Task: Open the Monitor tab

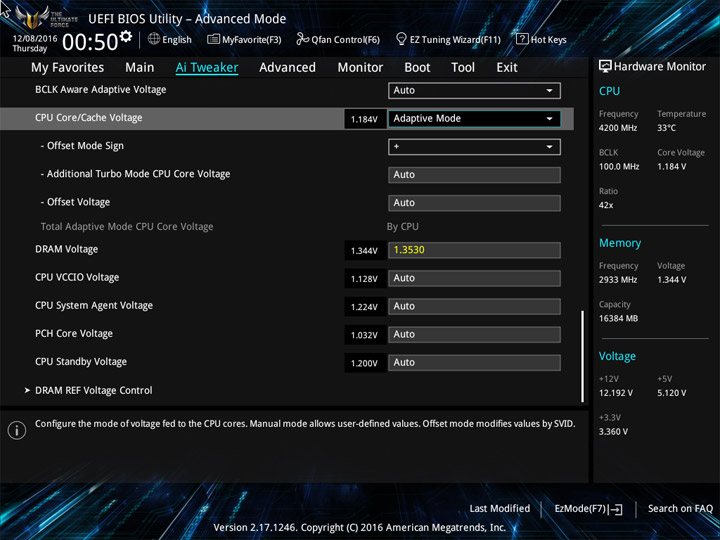Action: tap(360, 68)
